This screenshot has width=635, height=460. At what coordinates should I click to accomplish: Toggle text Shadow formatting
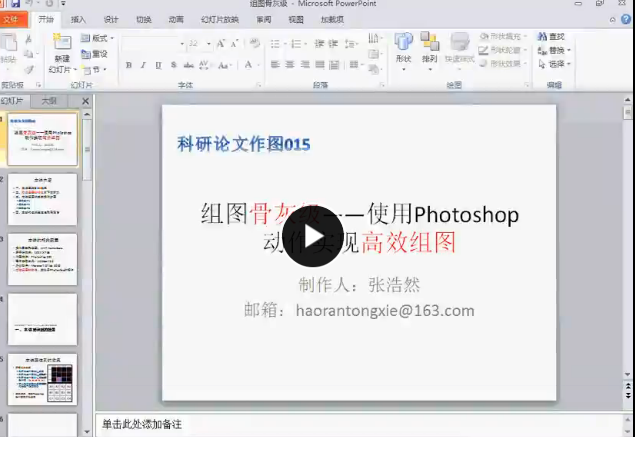tap(173, 65)
